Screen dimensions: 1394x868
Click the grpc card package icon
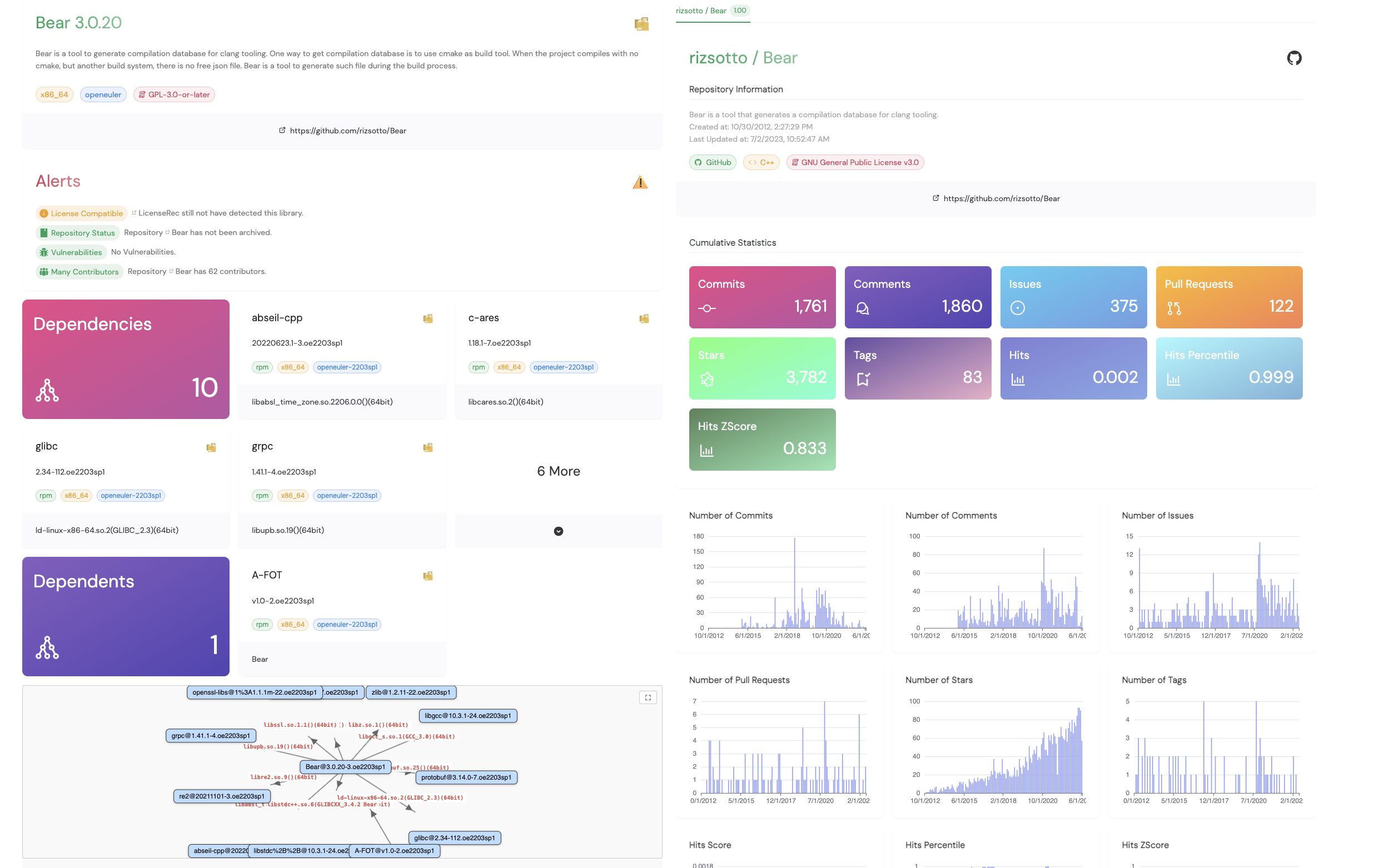click(x=428, y=447)
